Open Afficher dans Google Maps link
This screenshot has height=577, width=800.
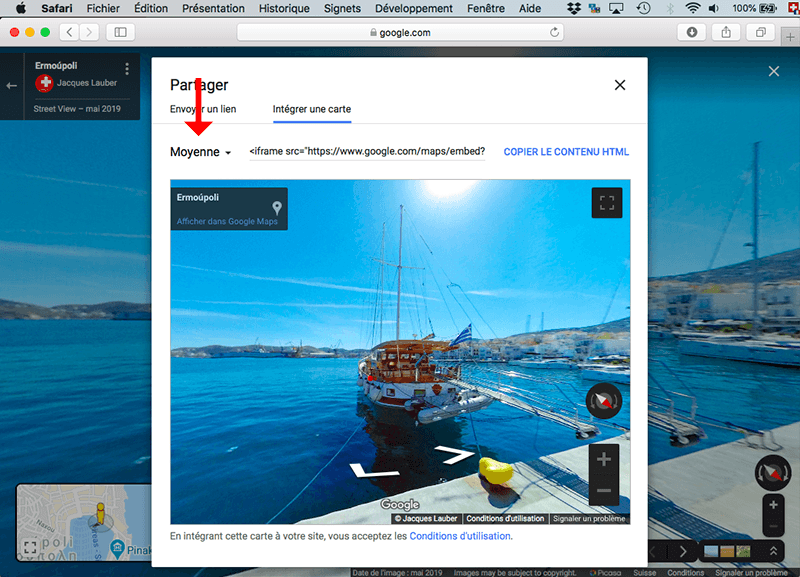click(x=227, y=221)
